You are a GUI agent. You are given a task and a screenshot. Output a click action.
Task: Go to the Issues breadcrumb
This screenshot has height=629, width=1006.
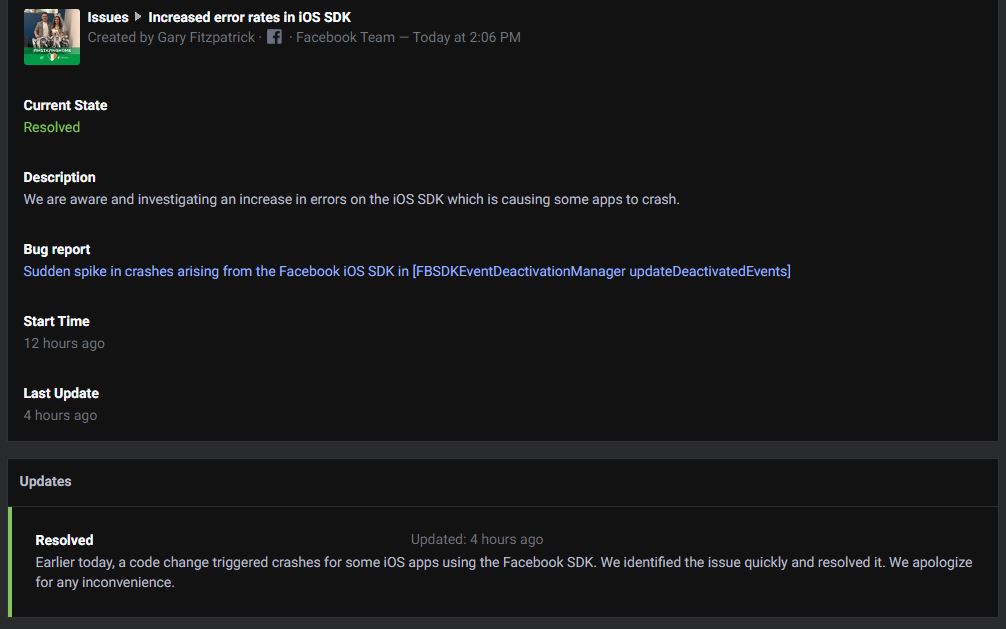pyautogui.click(x=108, y=17)
